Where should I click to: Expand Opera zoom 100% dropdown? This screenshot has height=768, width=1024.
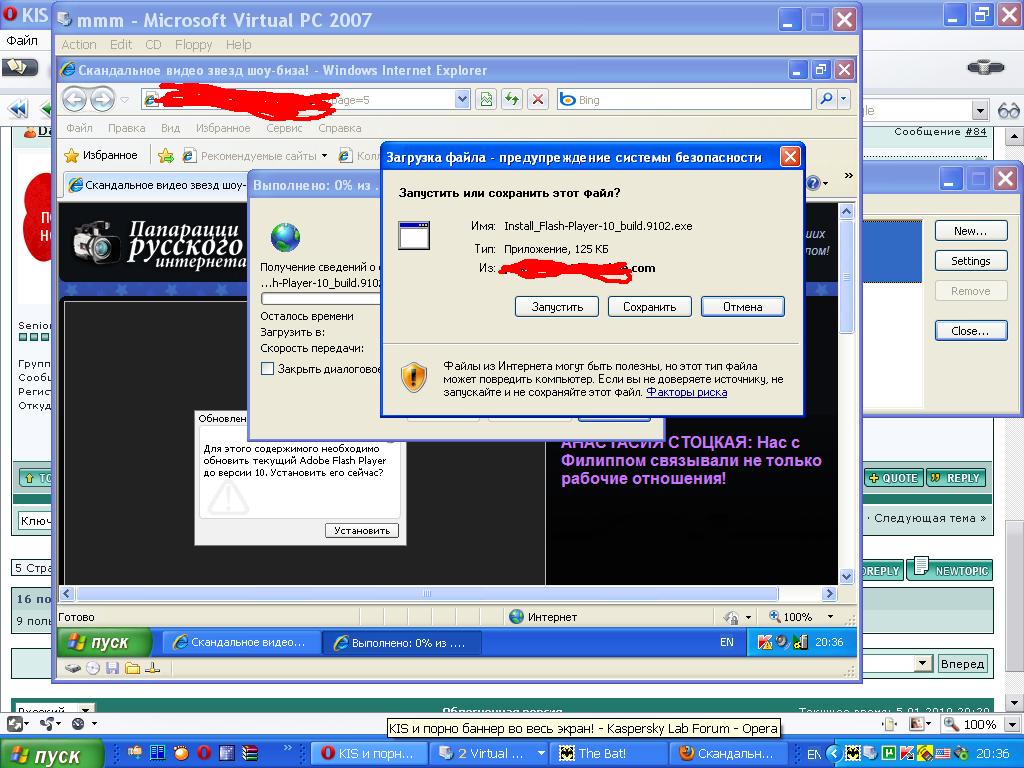(x=1013, y=724)
